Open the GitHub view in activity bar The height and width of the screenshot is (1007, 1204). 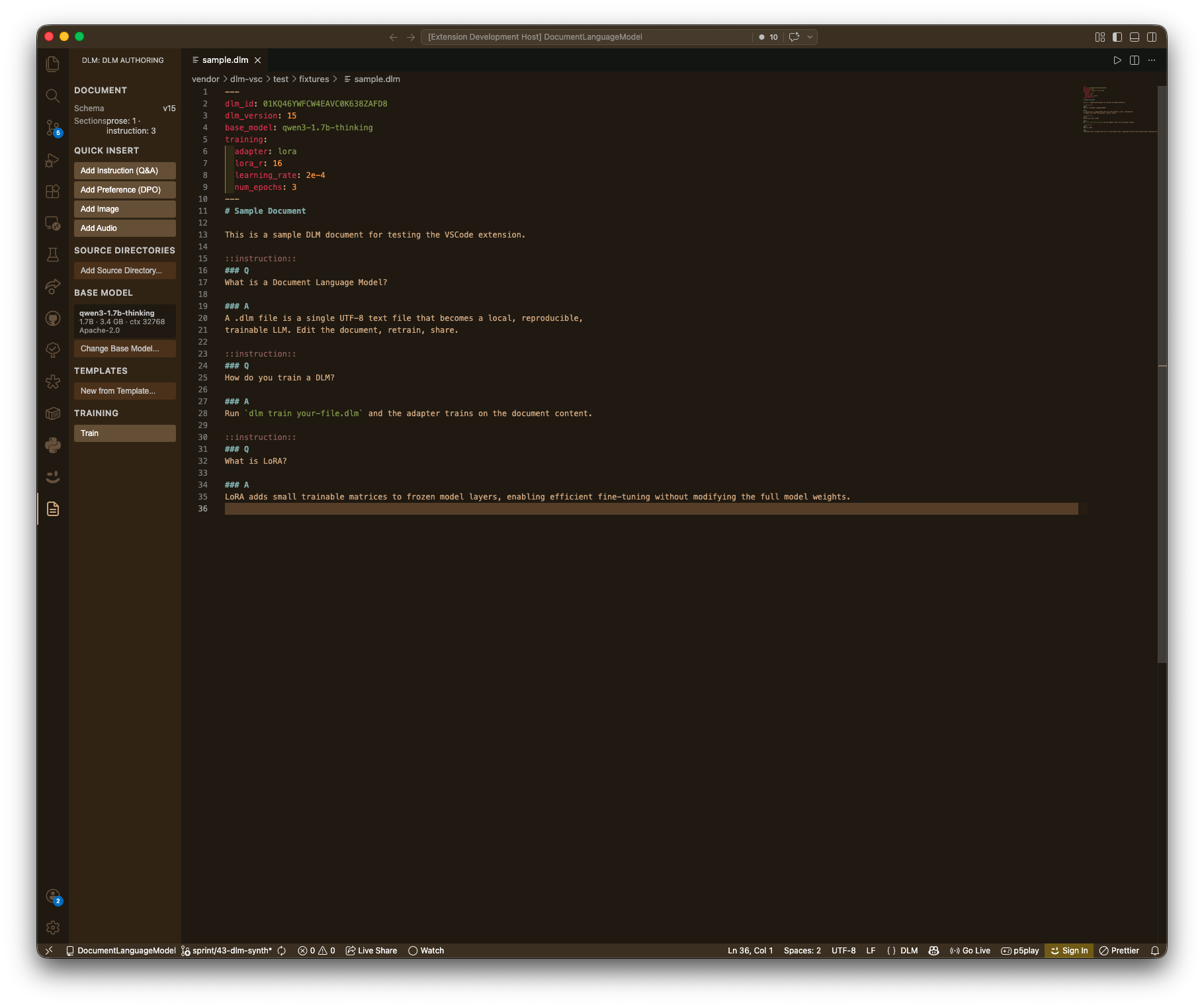(53, 318)
